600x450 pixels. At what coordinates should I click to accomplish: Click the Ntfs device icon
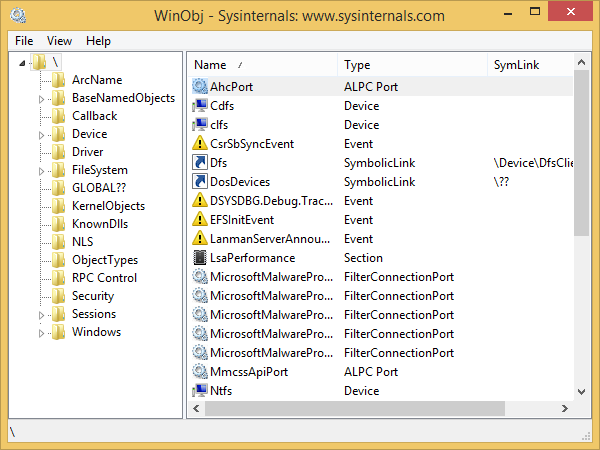coord(199,391)
